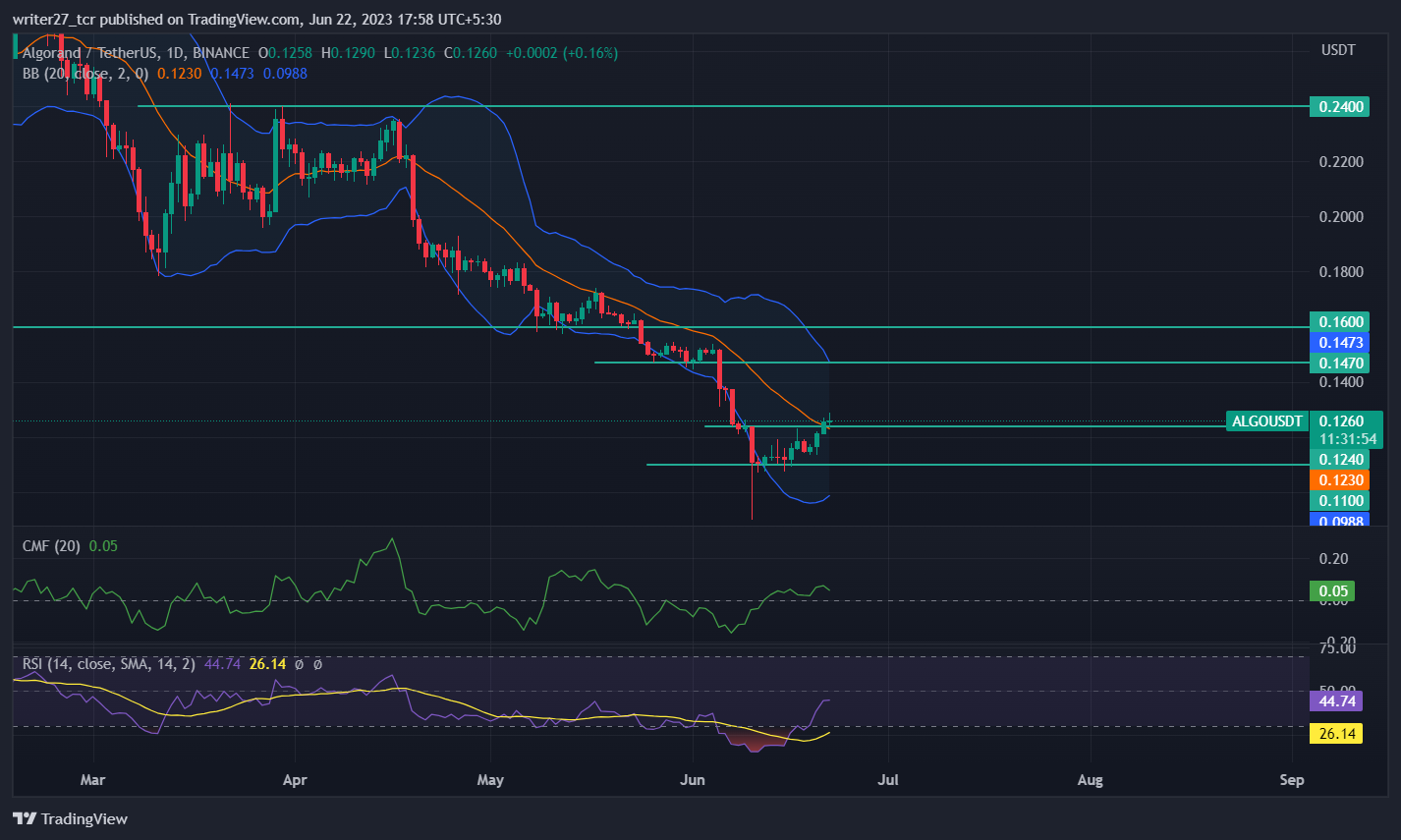This screenshot has height=840, width=1401.
Task: Click the Mar label on time axis
Action: 92,780
